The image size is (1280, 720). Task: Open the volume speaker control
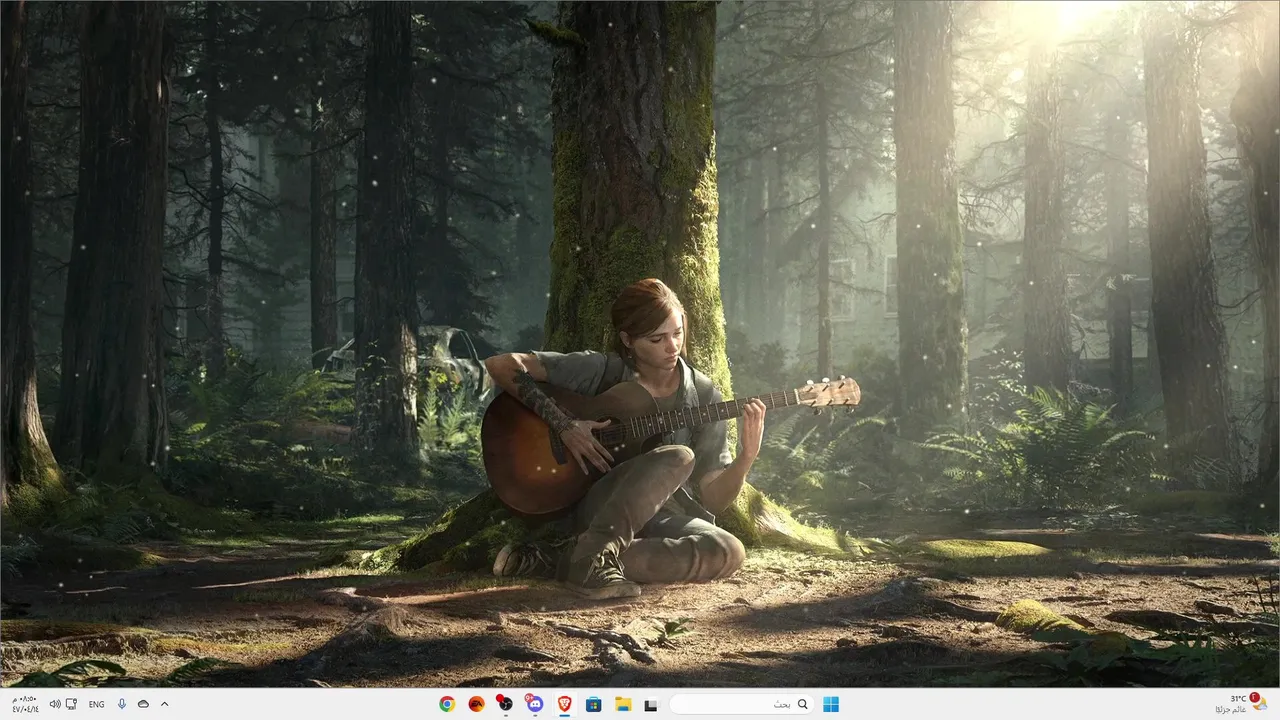pos(55,704)
